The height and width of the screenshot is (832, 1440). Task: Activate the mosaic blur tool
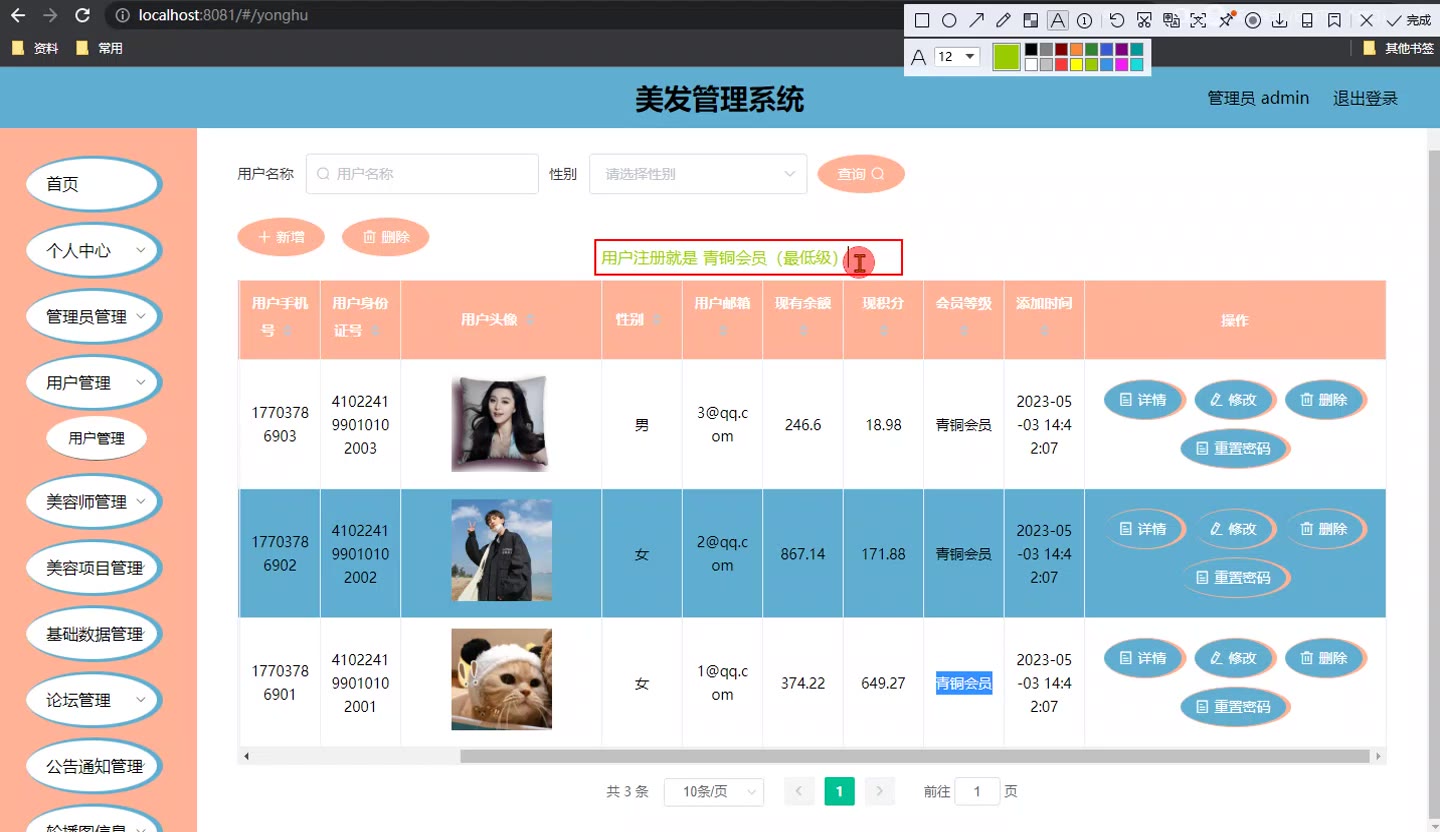click(x=1030, y=20)
